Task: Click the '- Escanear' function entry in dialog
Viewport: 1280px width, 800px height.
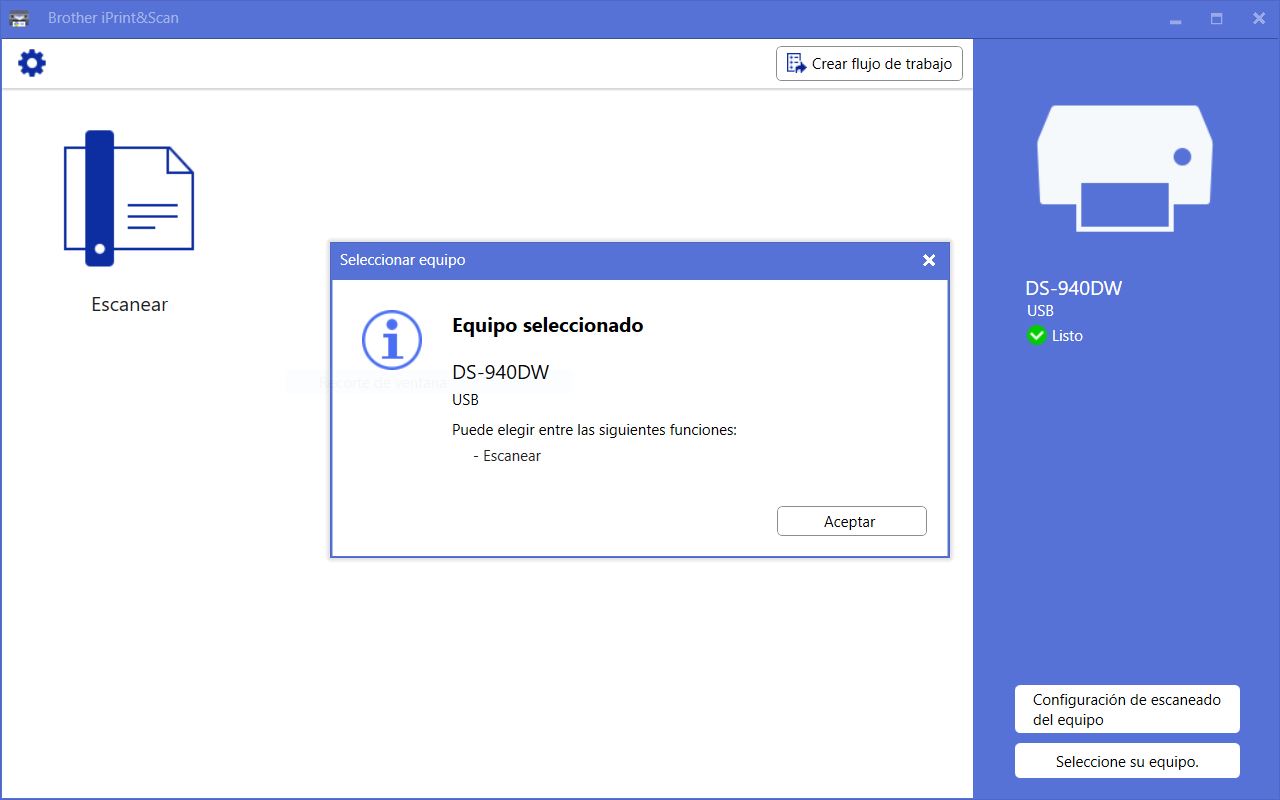Action: [x=507, y=456]
